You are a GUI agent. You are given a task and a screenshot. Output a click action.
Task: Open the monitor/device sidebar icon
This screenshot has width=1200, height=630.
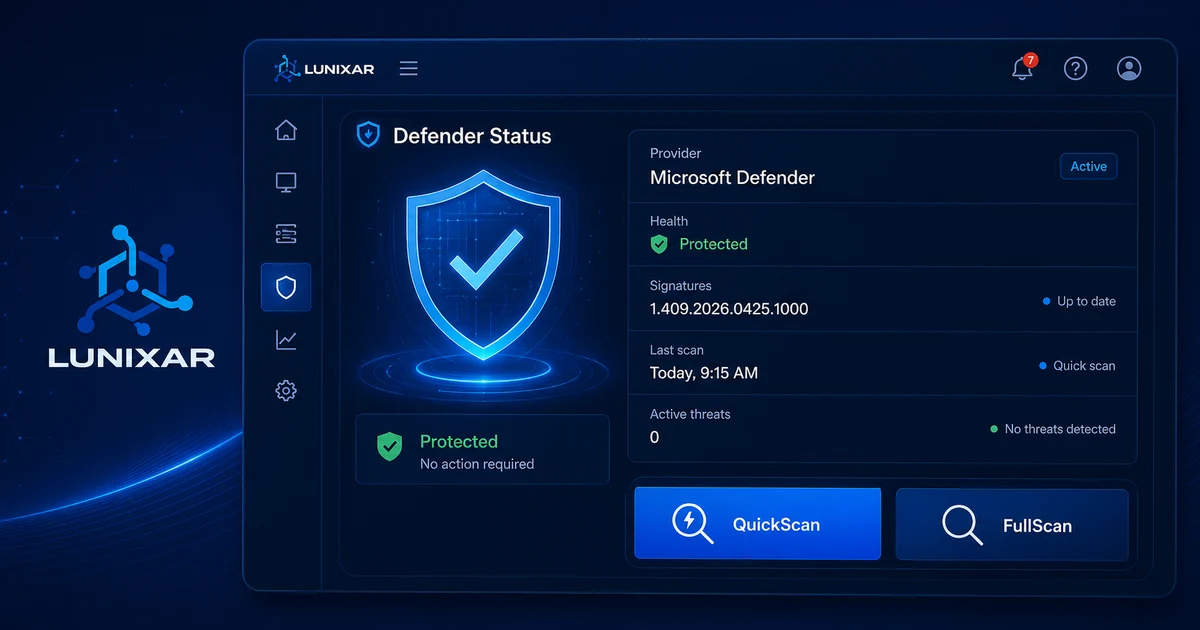pyautogui.click(x=286, y=182)
